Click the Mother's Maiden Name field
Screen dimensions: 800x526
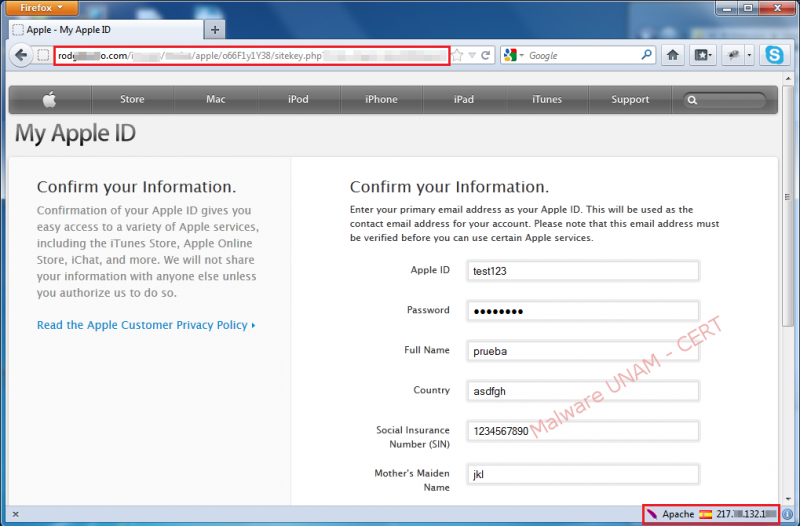(x=583, y=474)
